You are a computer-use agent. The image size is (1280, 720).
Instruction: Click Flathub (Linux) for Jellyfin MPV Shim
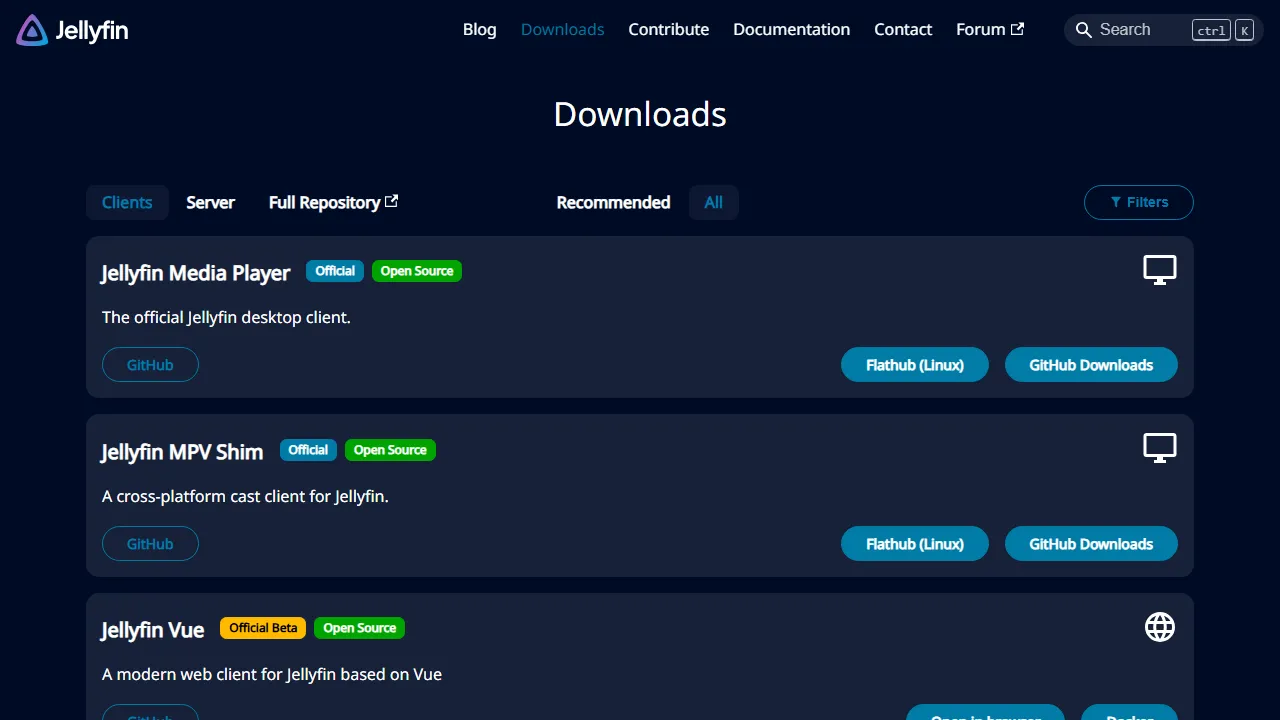pos(914,543)
